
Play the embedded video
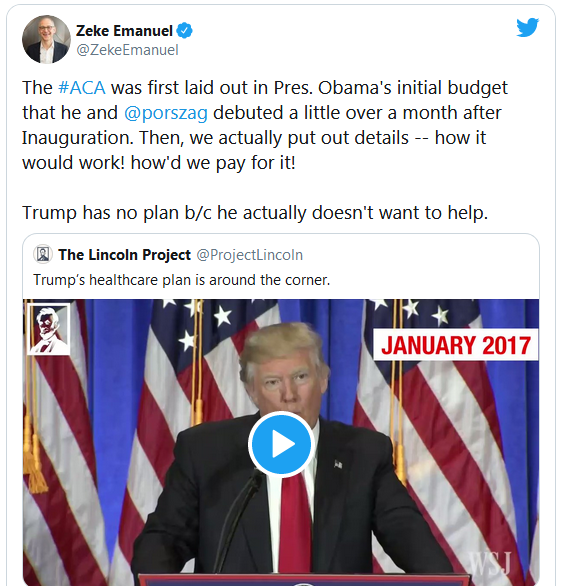tap(281, 444)
